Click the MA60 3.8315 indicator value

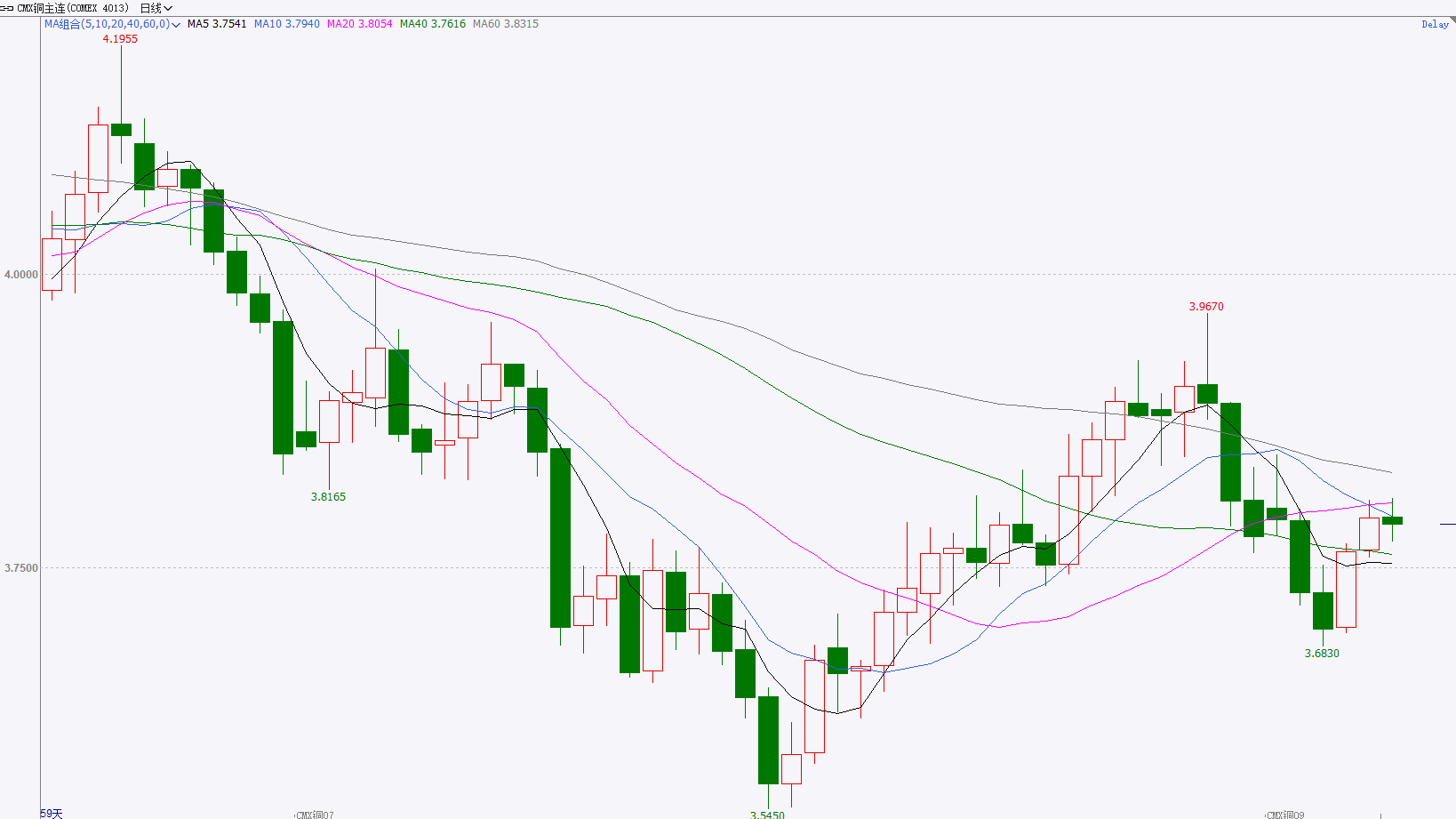[506, 24]
